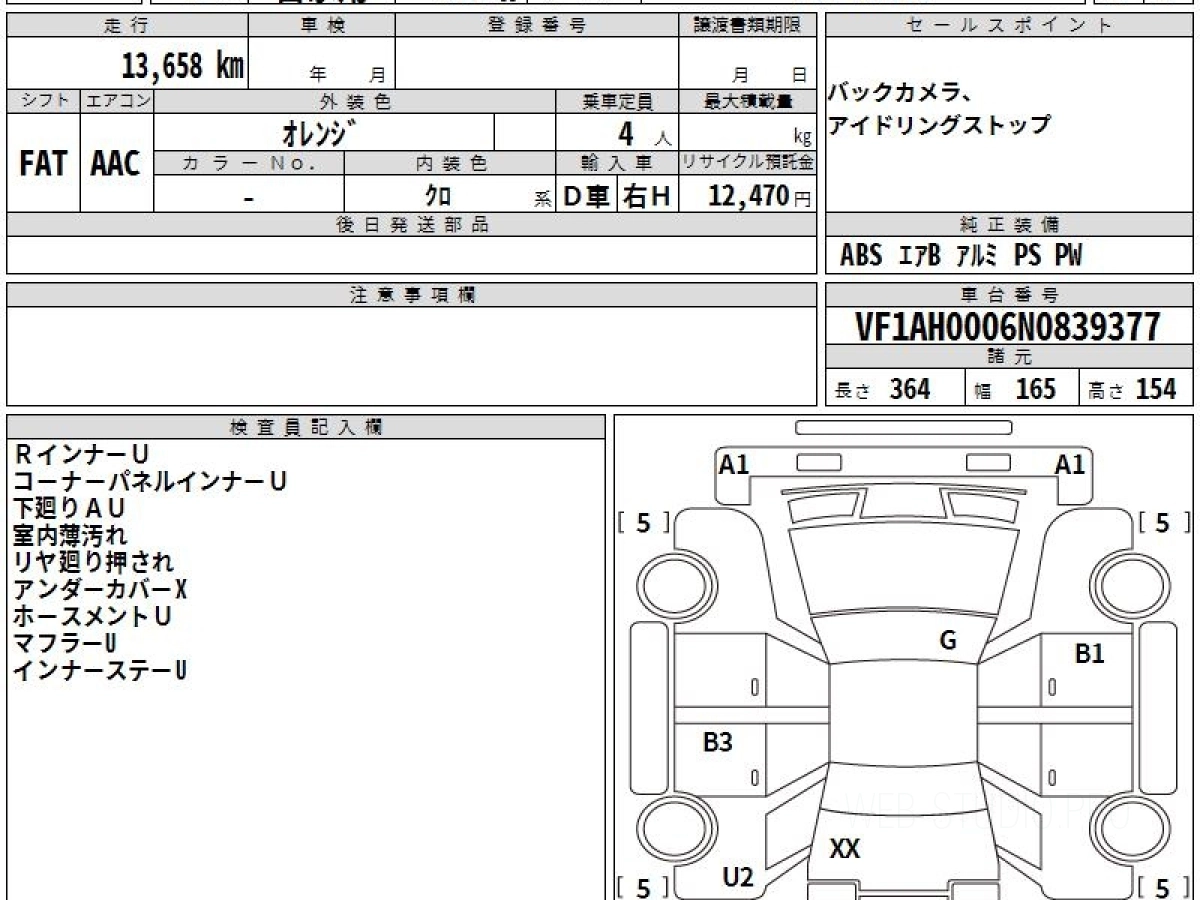The width and height of the screenshot is (1200, 900).
Task: Select the FAT shift type cell
Action: tap(43, 164)
